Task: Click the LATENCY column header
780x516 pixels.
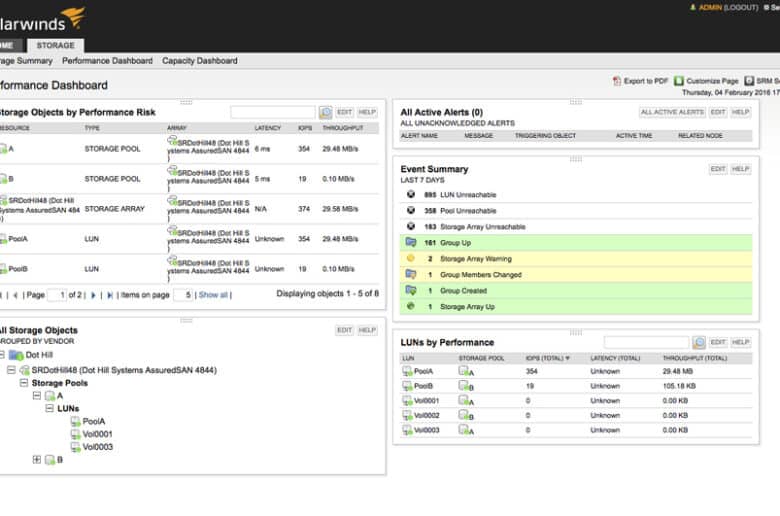Action: point(268,128)
